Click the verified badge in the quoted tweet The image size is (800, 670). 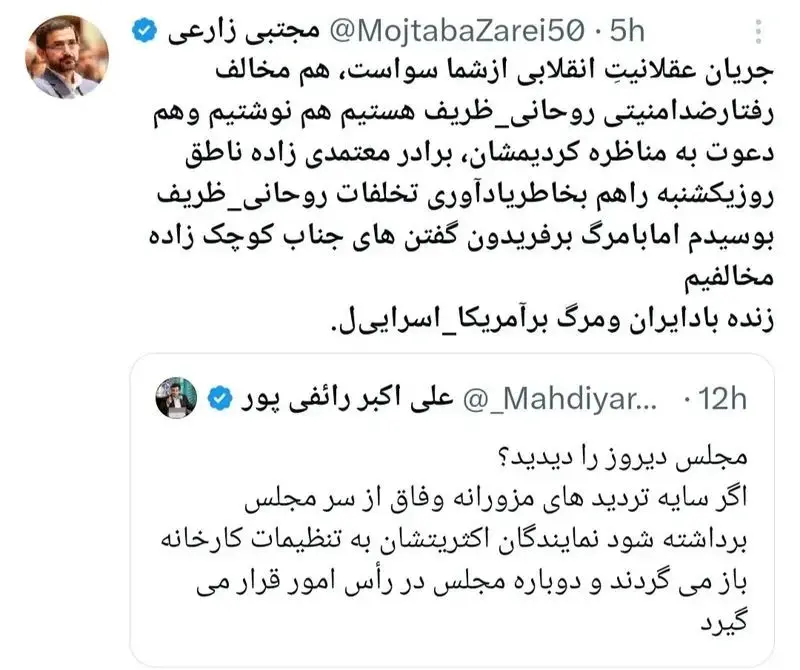pyautogui.click(x=220, y=399)
